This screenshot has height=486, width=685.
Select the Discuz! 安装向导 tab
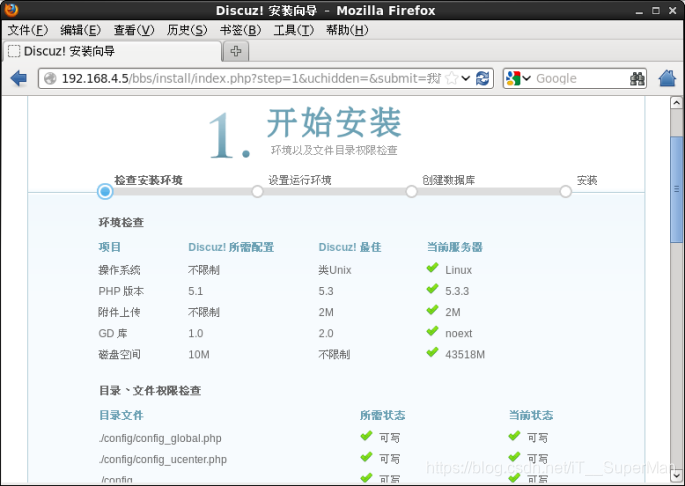click(112, 51)
